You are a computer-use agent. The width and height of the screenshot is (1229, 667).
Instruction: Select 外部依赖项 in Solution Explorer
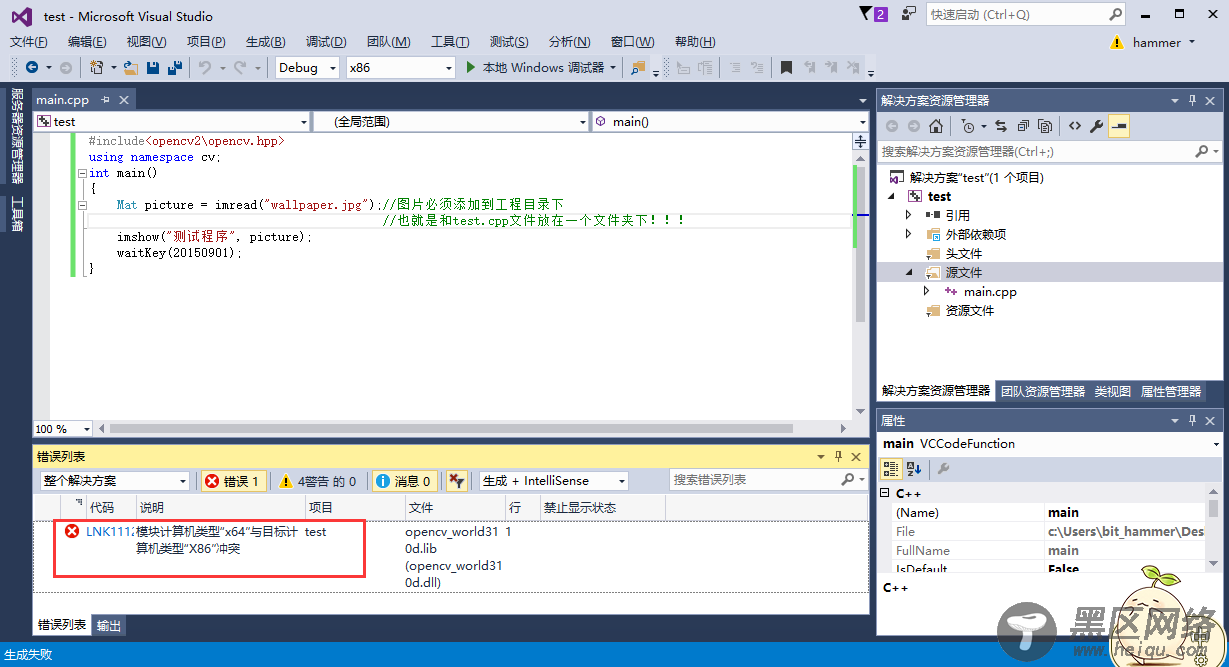click(976, 234)
